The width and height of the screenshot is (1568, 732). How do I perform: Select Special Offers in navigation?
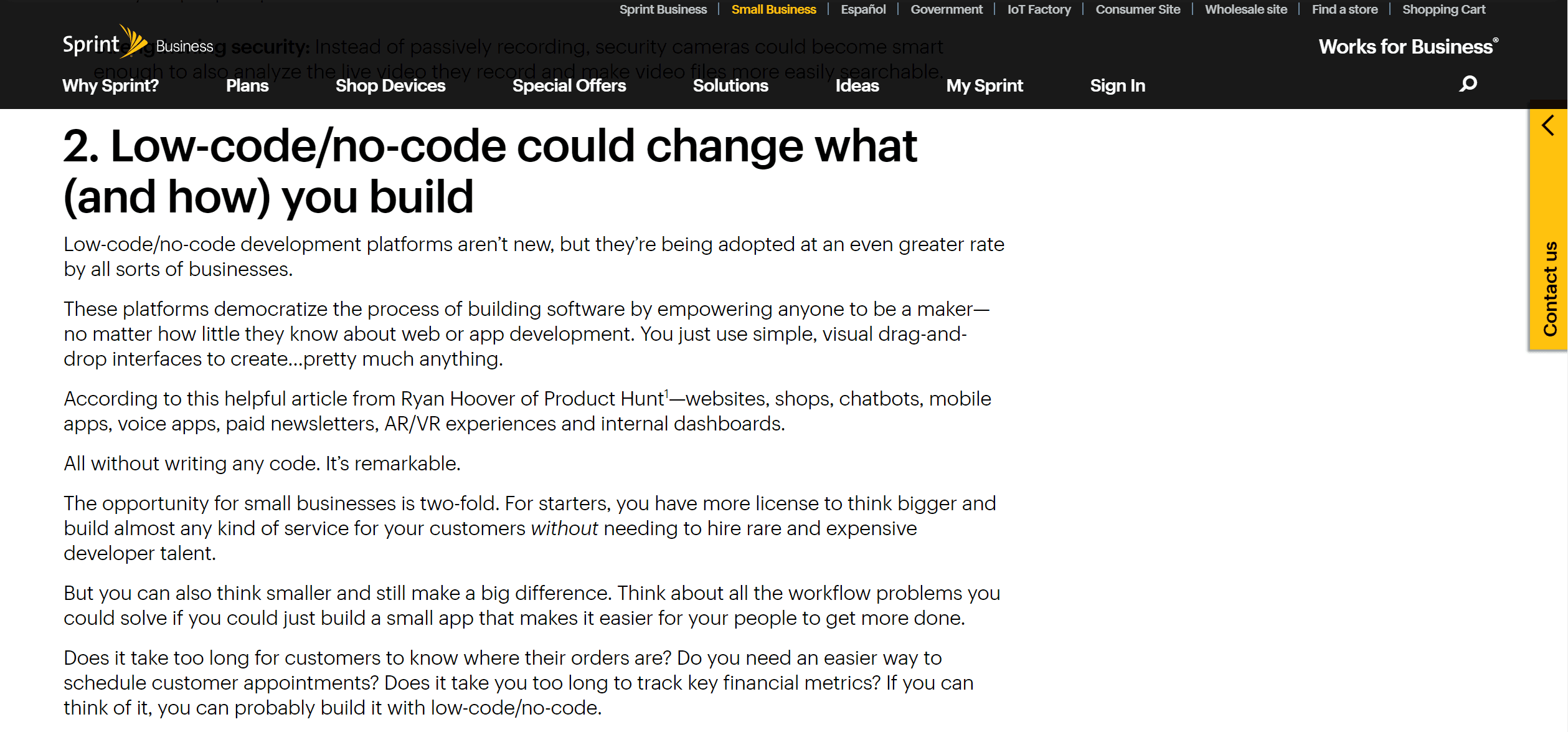(x=569, y=85)
